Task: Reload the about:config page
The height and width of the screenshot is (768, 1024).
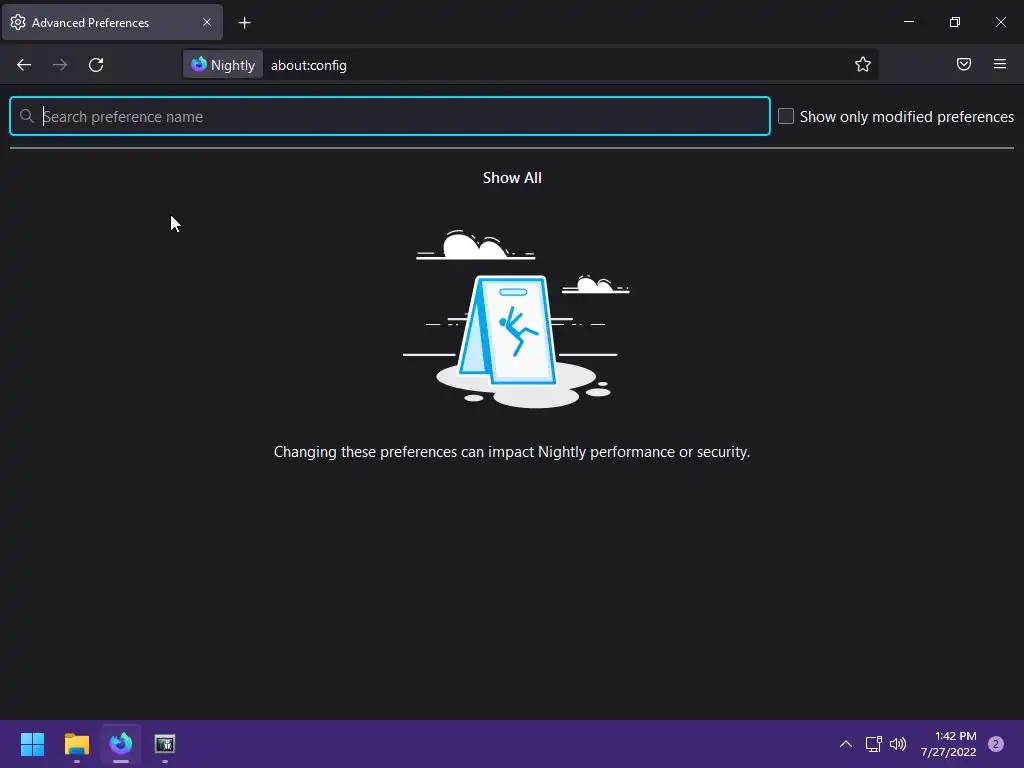Action: point(96,65)
